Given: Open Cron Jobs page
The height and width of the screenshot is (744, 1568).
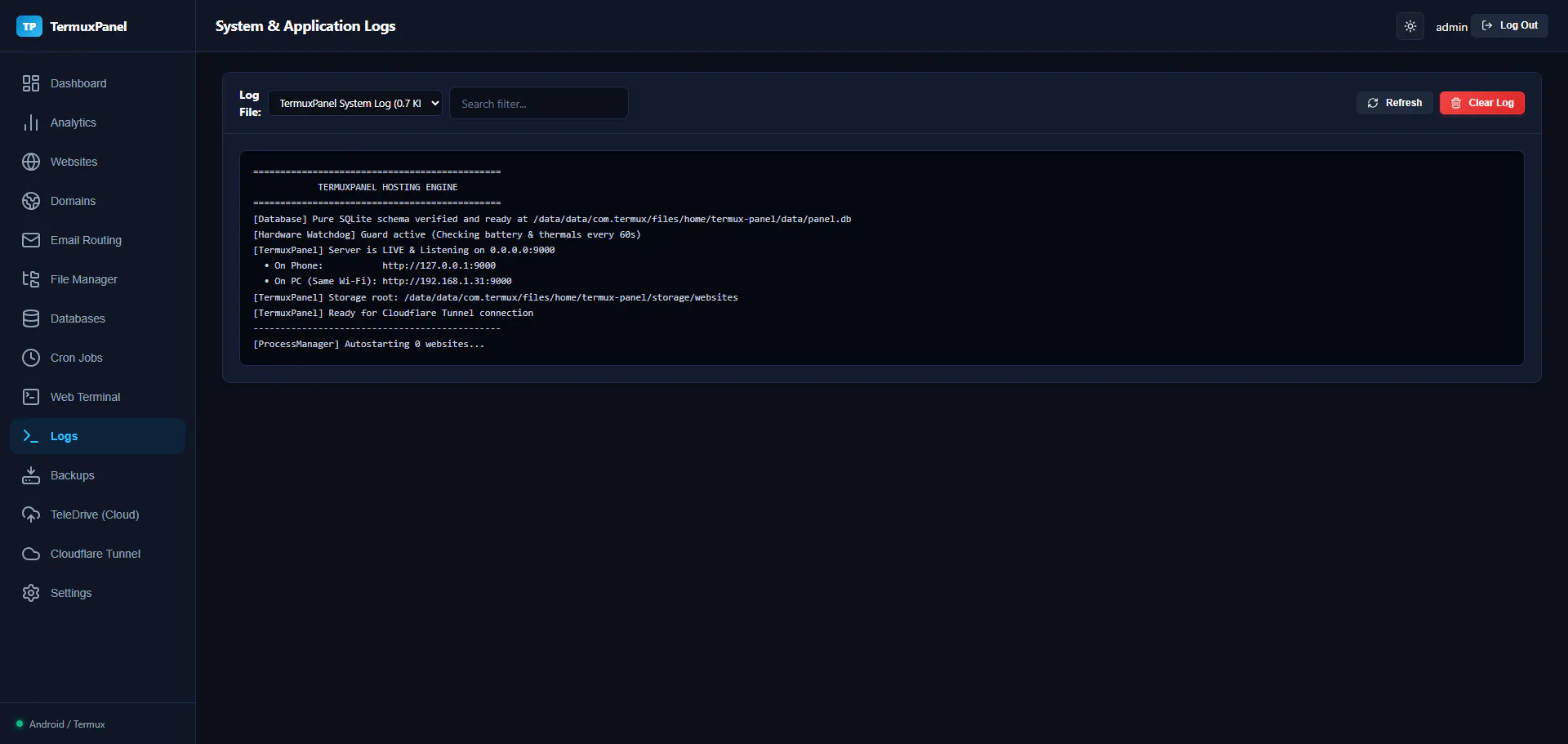Looking at the screenshot, I should tap(98, 358).
